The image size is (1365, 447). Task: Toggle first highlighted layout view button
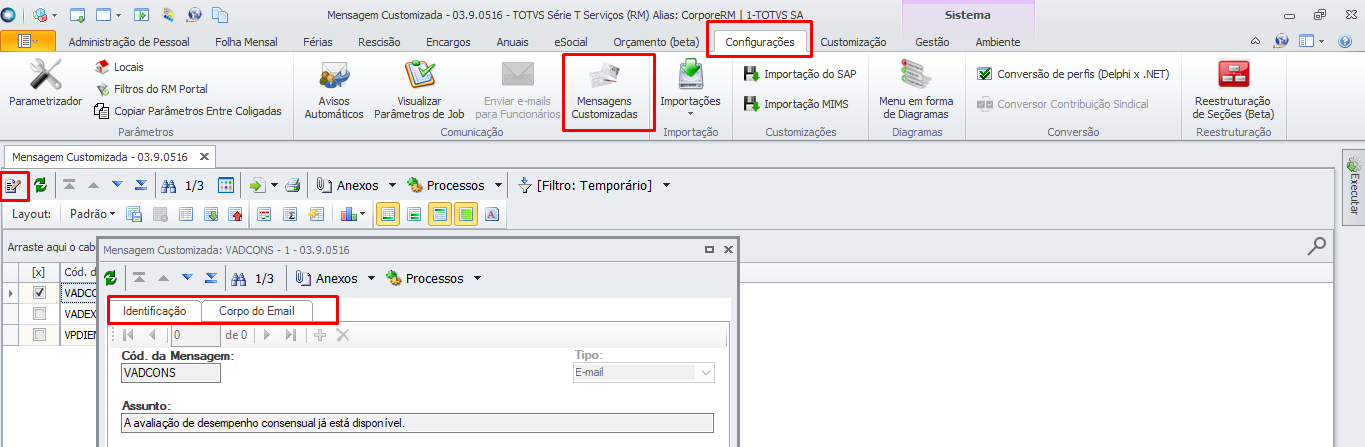point(388,214)
